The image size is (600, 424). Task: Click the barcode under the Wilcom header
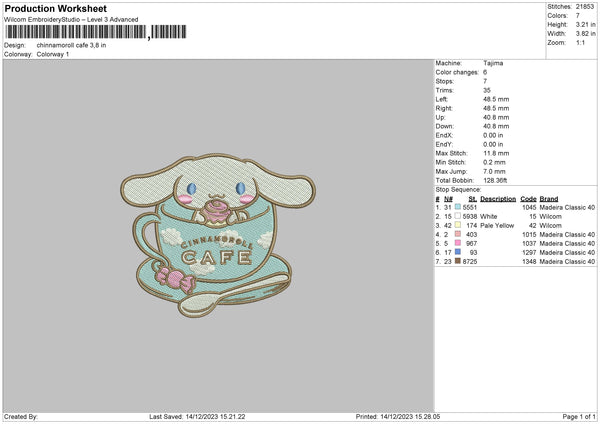point(96,32)
